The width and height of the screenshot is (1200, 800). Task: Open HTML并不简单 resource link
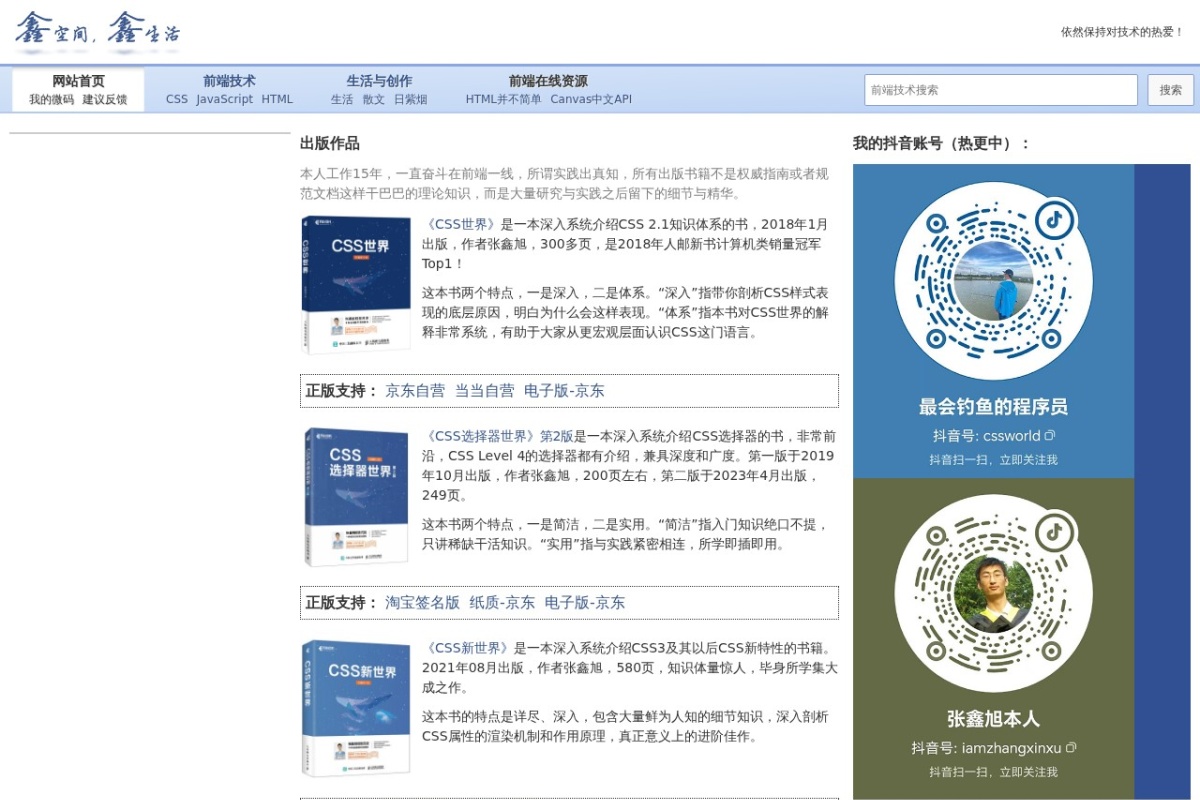[503, 100]
